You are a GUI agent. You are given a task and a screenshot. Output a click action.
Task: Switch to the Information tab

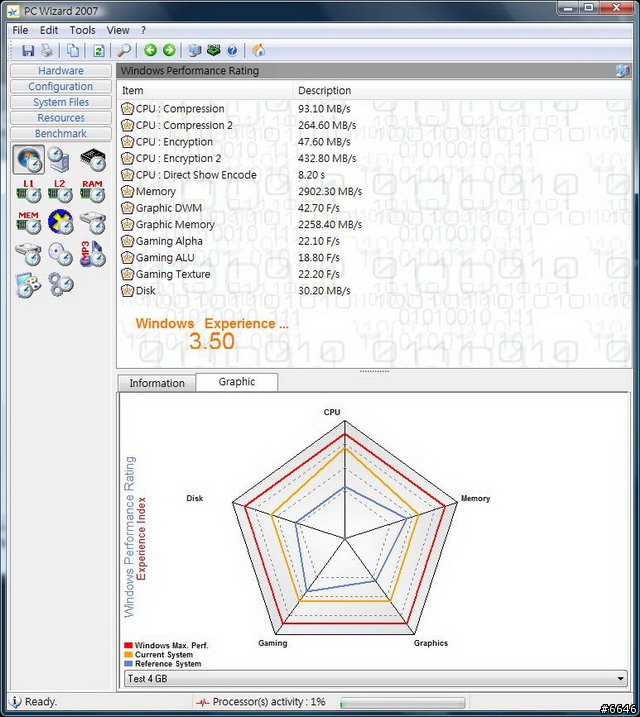click(x=157, y=383)
